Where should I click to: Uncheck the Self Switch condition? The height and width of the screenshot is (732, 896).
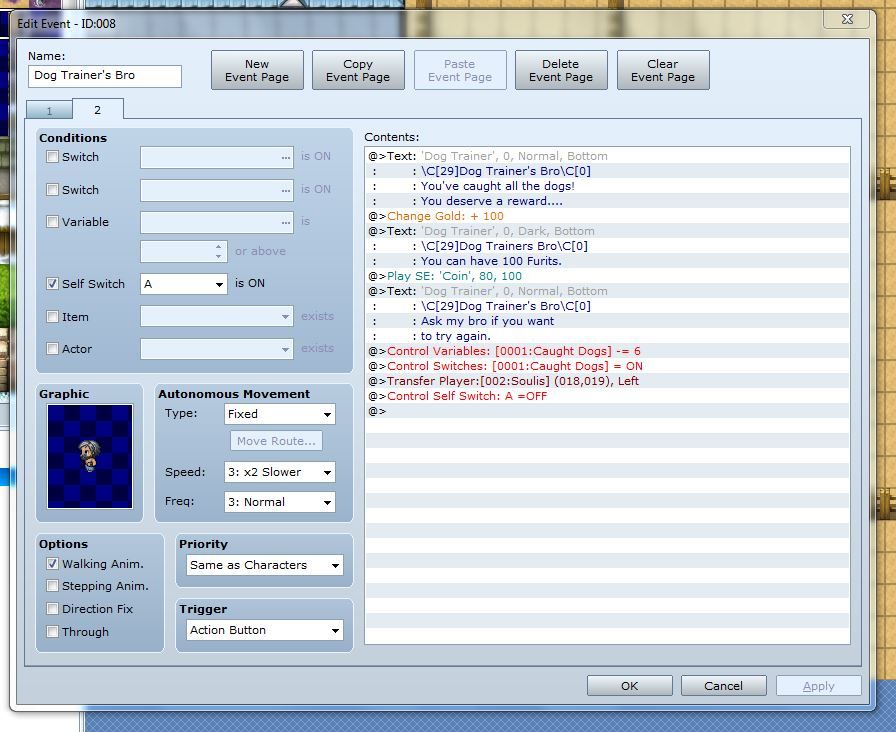click(53, 284)
